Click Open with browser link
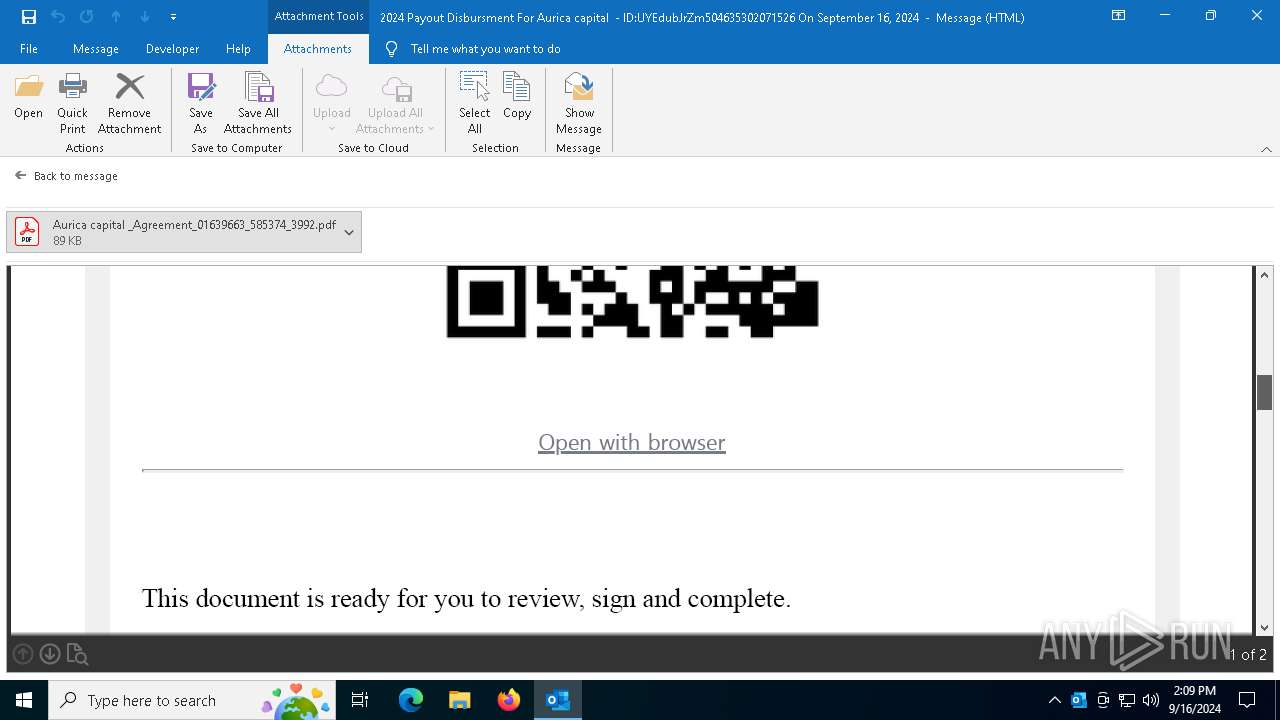Viewport: 1280px width, 720px height. (x=632, y=442)
